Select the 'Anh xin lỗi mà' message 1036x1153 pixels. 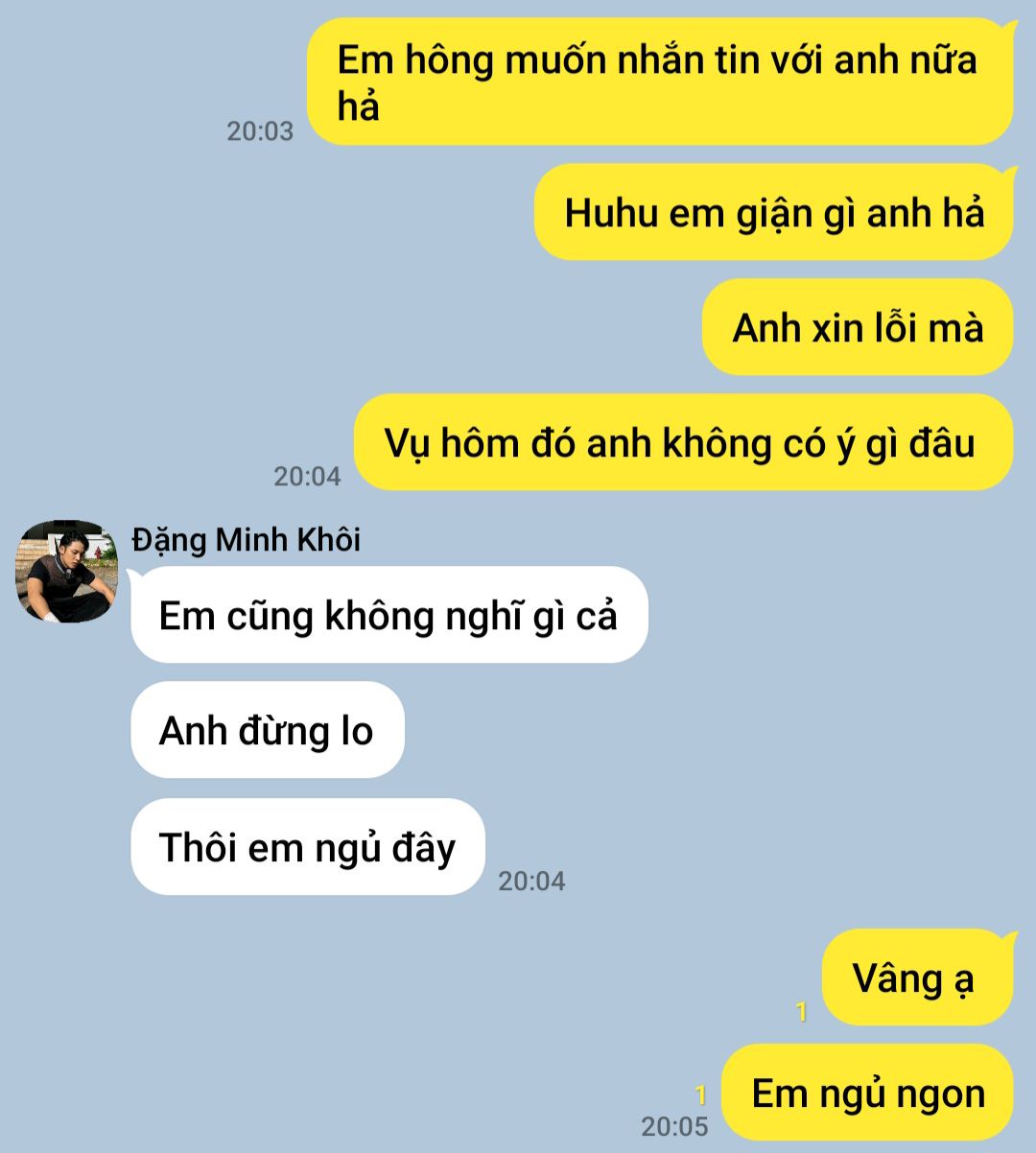[858, 327]
